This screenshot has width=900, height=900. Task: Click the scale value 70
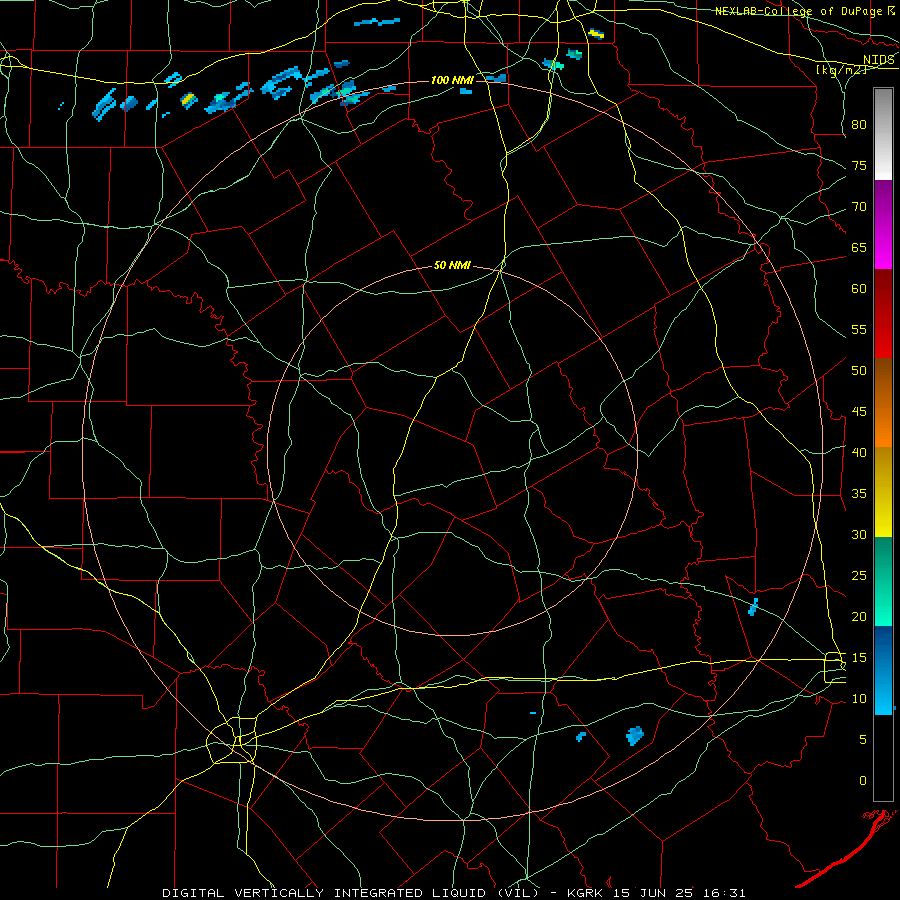pos(859,207)
